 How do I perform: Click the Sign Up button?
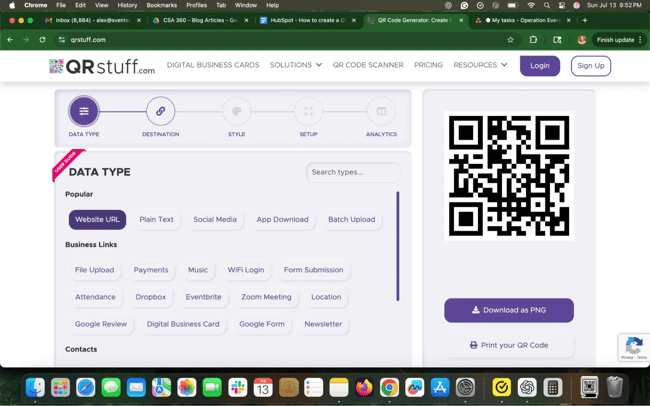(x=591, y=66)
